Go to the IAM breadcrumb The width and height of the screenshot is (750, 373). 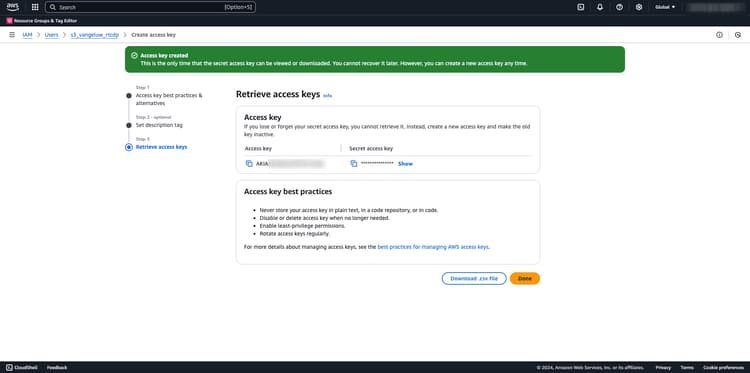[x=27, y=35]
